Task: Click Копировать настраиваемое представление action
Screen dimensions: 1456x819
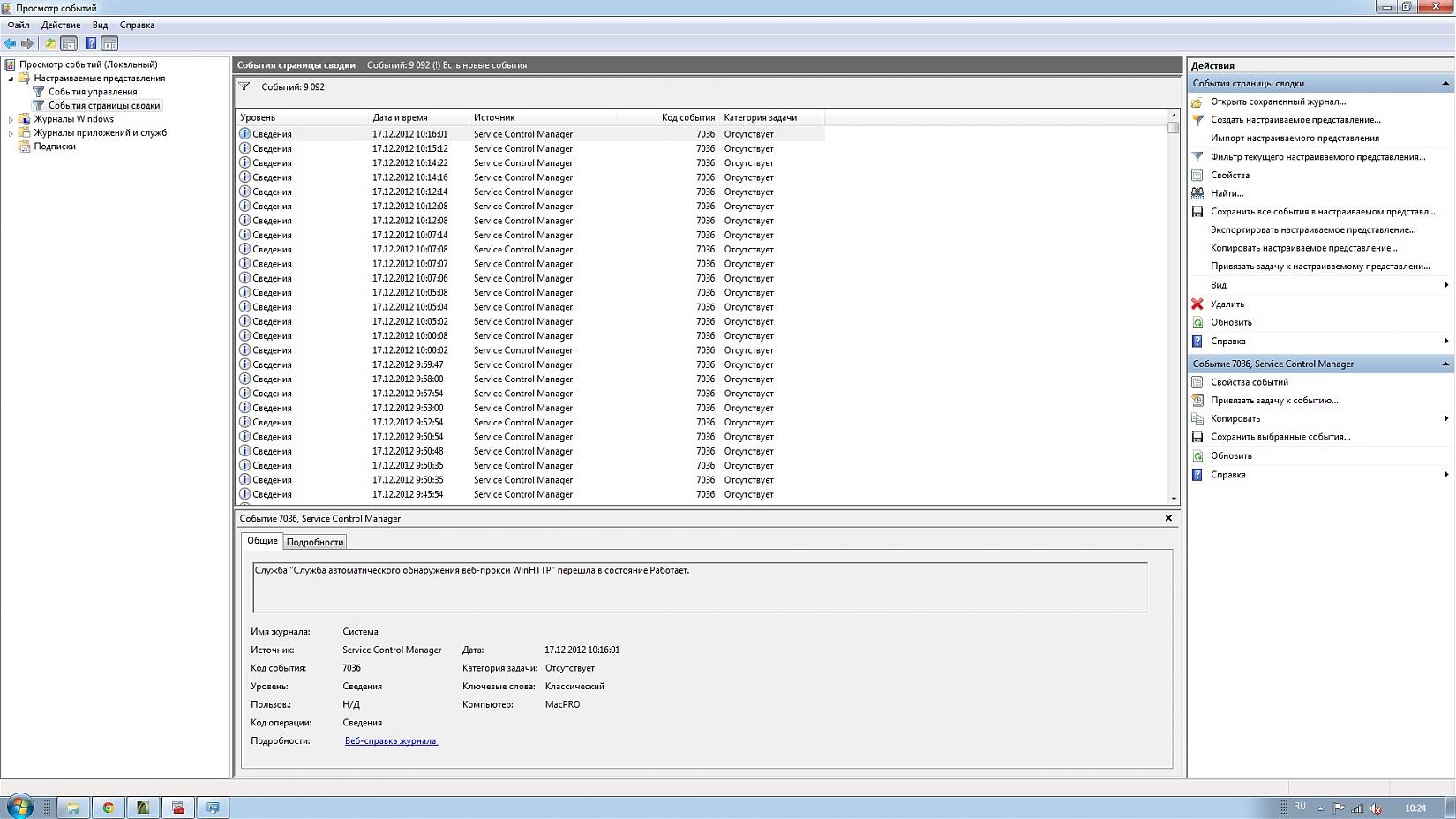Action: point(1304,248)
